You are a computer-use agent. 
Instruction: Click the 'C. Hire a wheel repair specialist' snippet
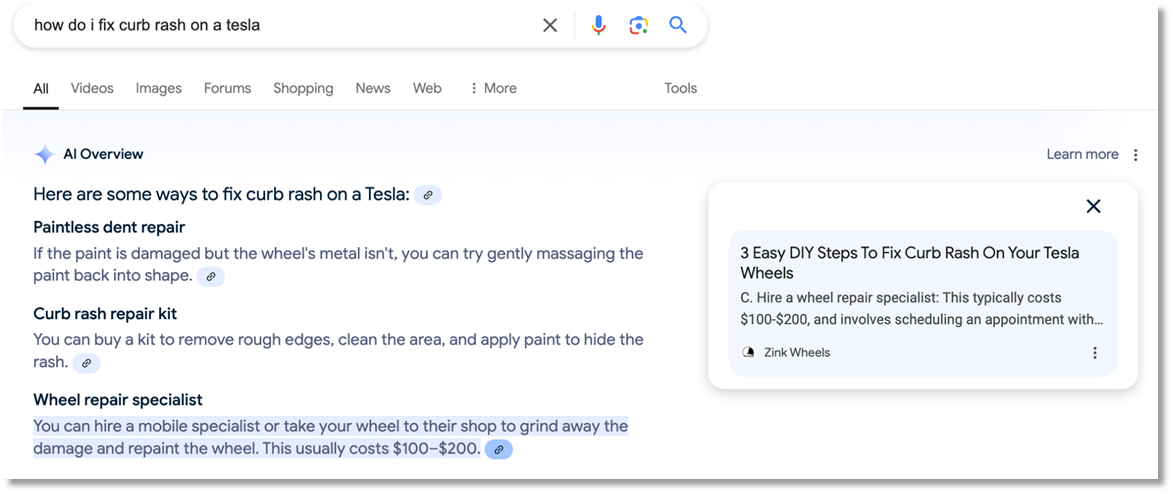[x=922, y=308]
